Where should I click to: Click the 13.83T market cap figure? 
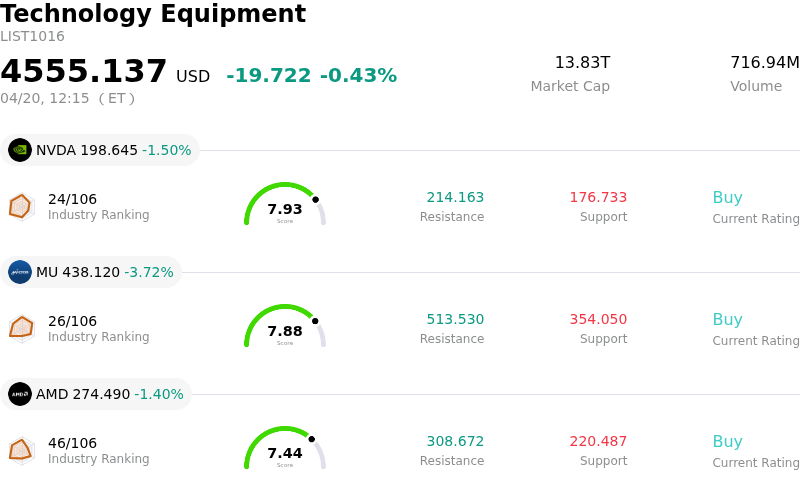tap(582, 63)
